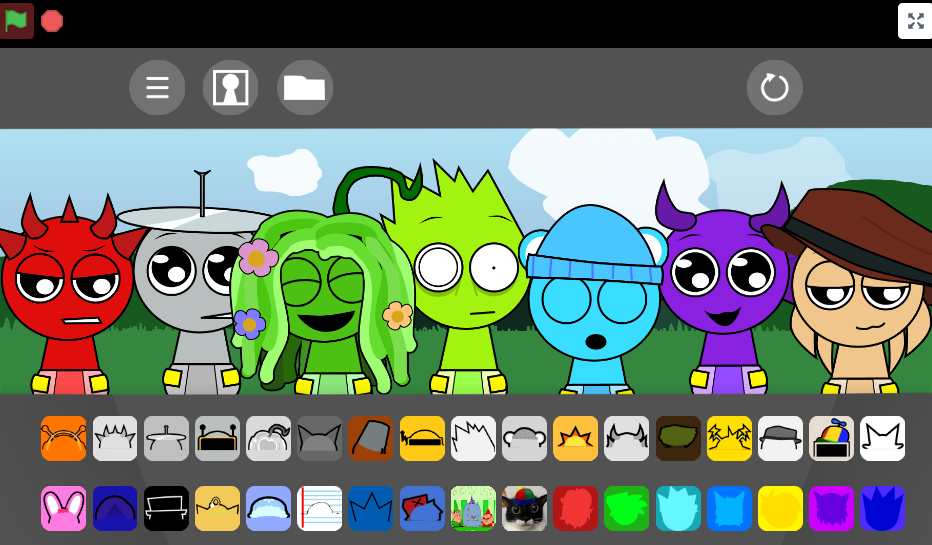Open the folder button in toolbar
This screenshot has width=932, height=545.
305,88
